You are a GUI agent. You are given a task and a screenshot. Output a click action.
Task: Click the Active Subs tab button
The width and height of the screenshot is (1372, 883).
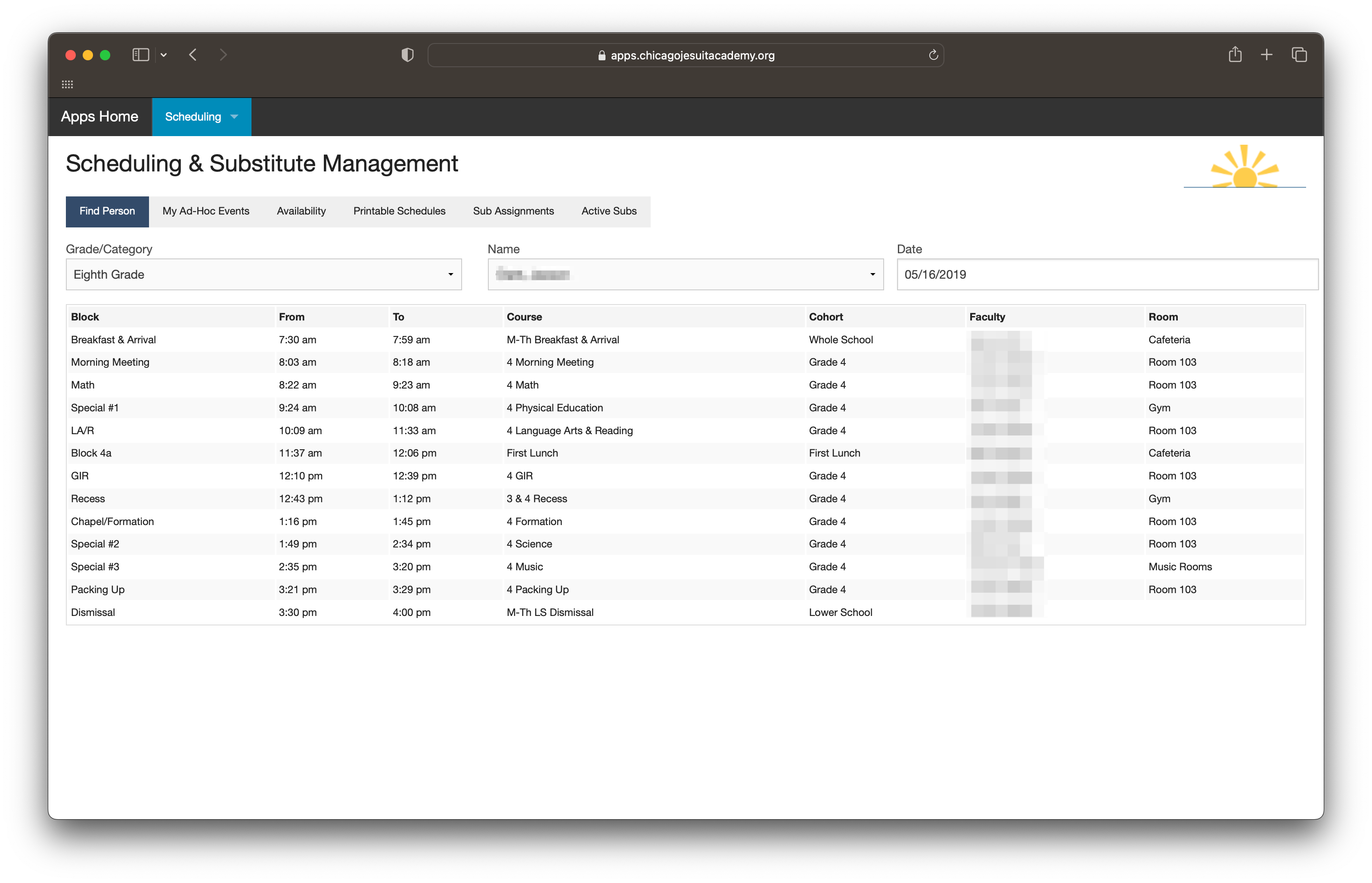pos(608,211)
